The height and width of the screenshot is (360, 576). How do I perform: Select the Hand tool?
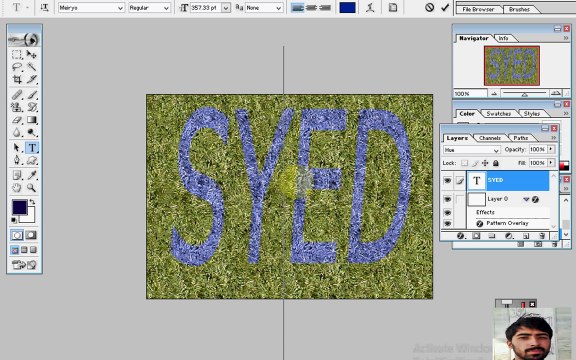click(17, 188)
